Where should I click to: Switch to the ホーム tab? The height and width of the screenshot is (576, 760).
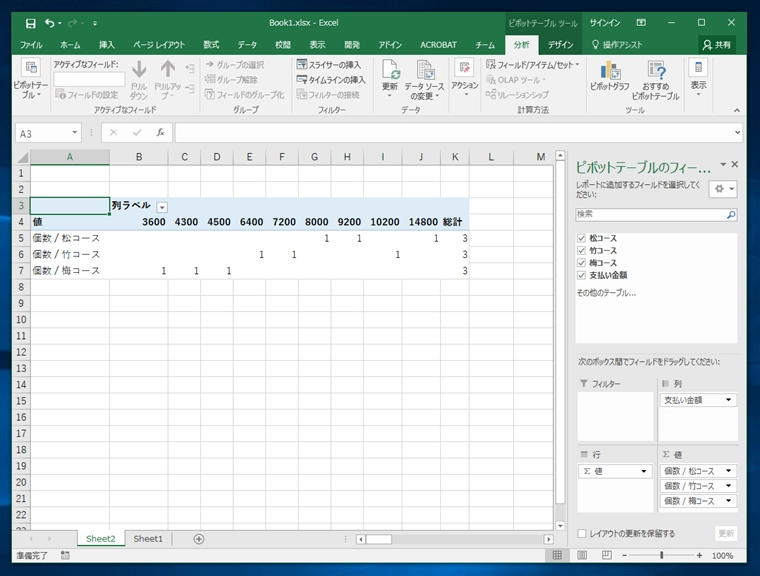click(x=70, y=45)
